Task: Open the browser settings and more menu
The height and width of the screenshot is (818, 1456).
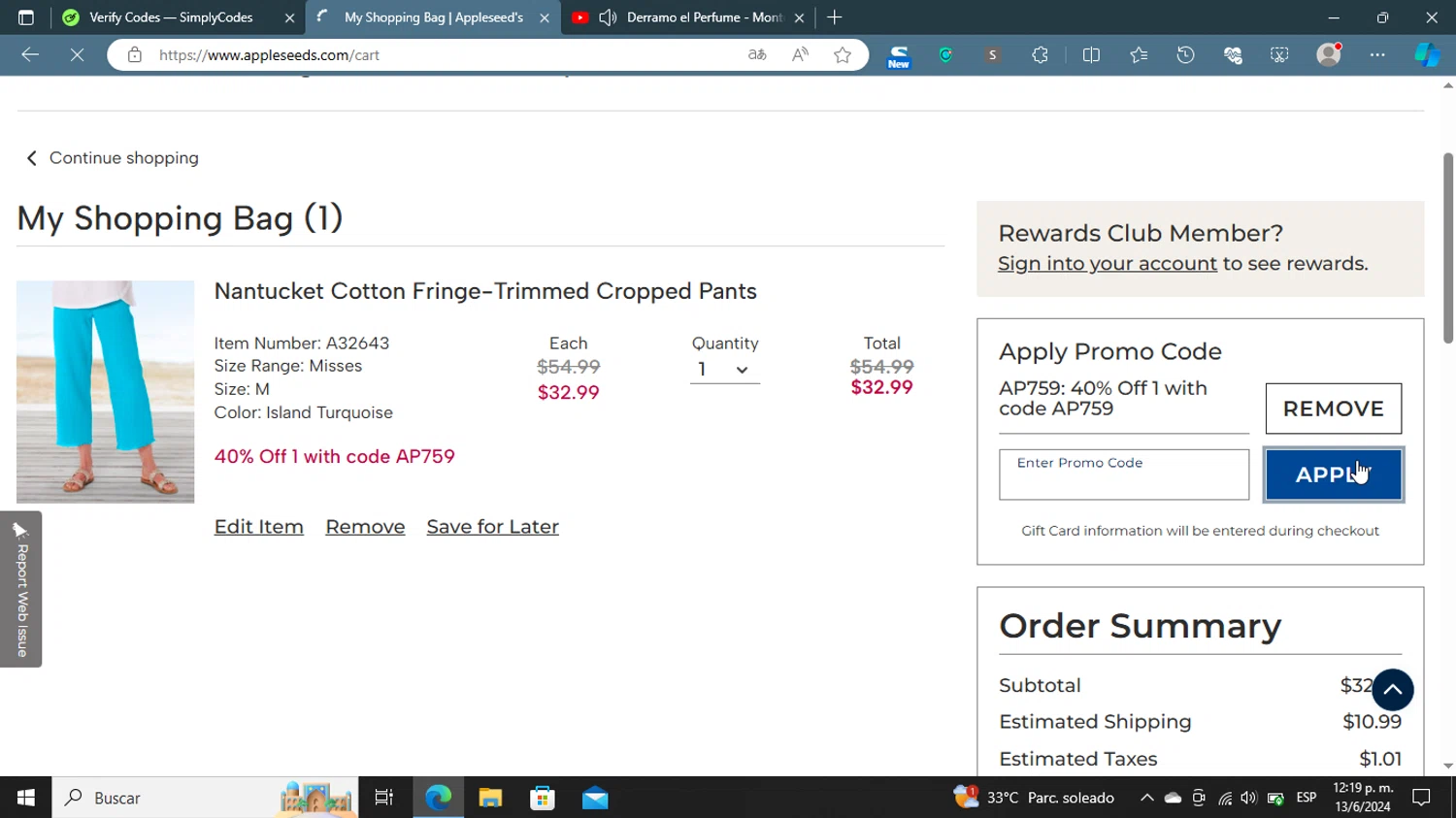Action: pos(1377,55)
